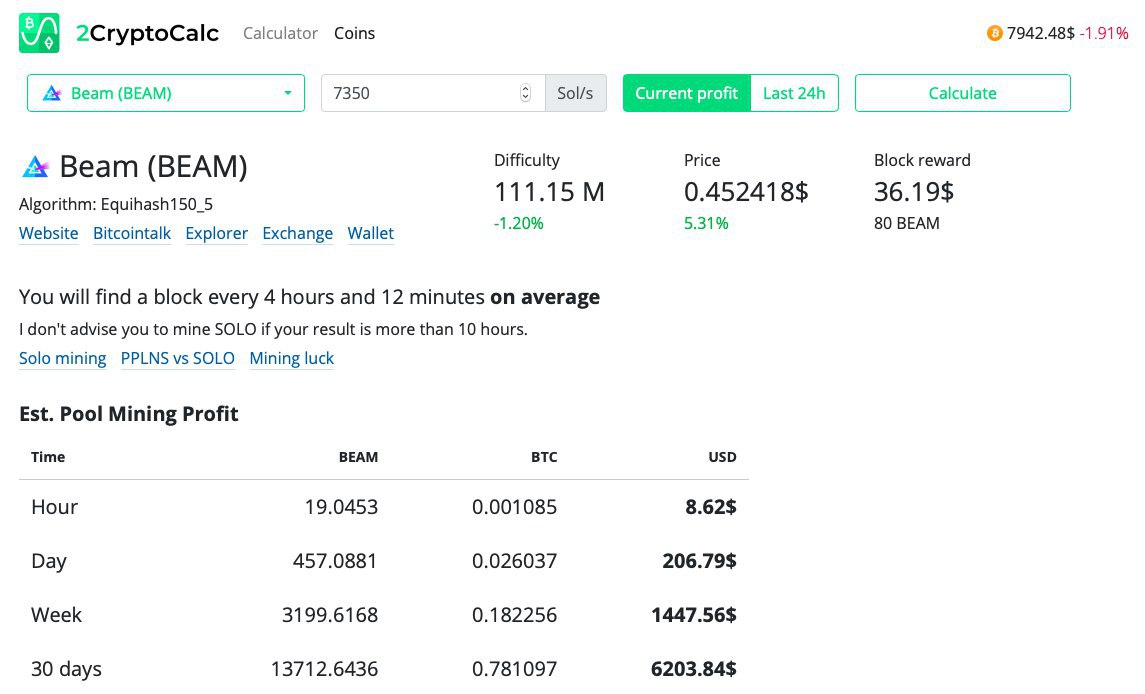Image resolution: width=1145 pixels, height=694 pixels.
Task: Click the weekly BTC value 0.182256
Action: pos(515,615)
